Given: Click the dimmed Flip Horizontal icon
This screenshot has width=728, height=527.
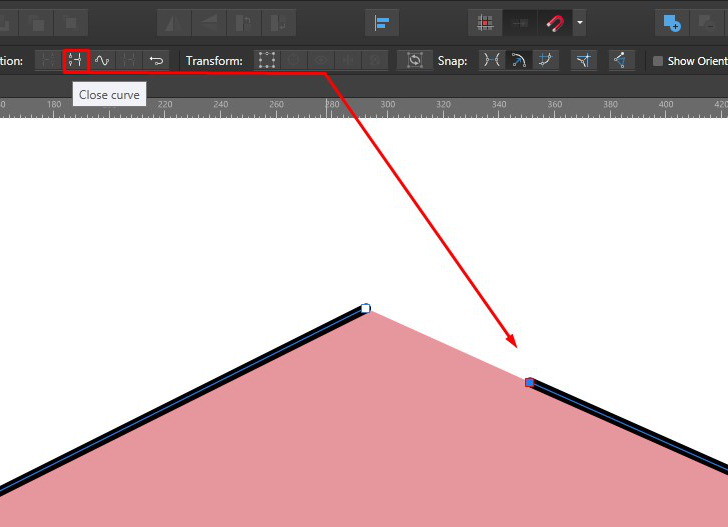Looking at the screenshot, I should pos(174,23).
